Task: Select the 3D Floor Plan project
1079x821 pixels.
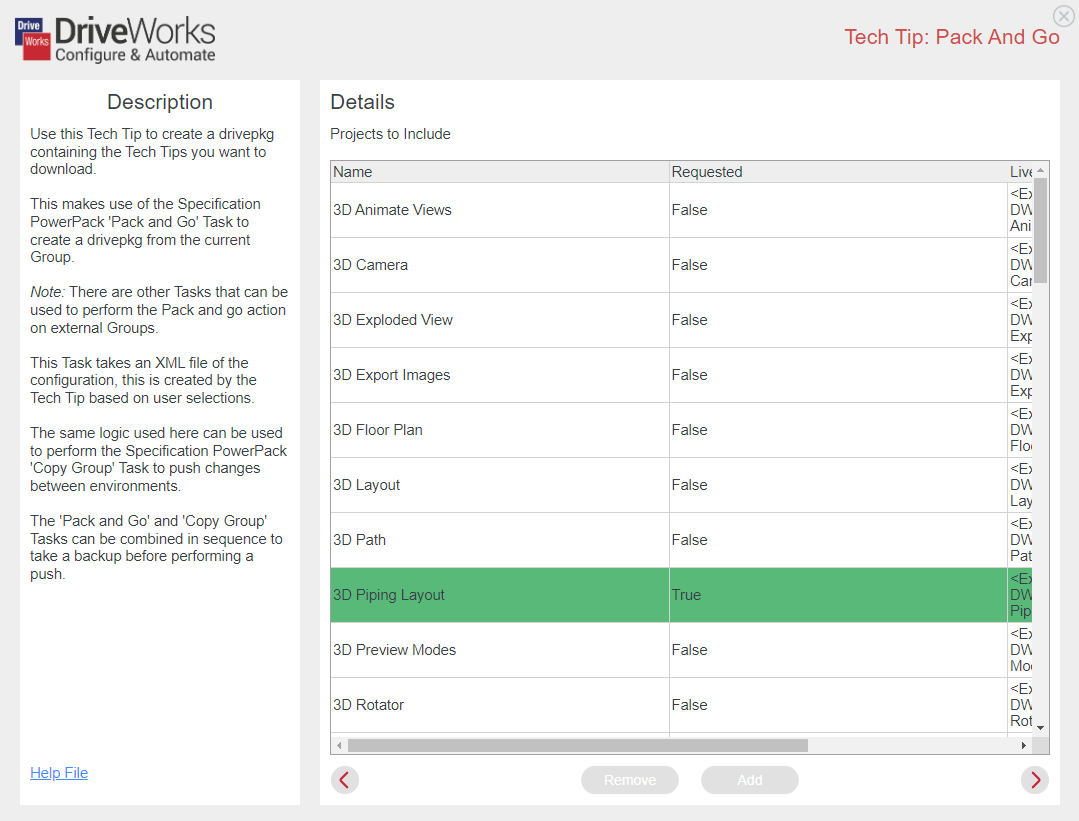Action: (x=500, y=429)
